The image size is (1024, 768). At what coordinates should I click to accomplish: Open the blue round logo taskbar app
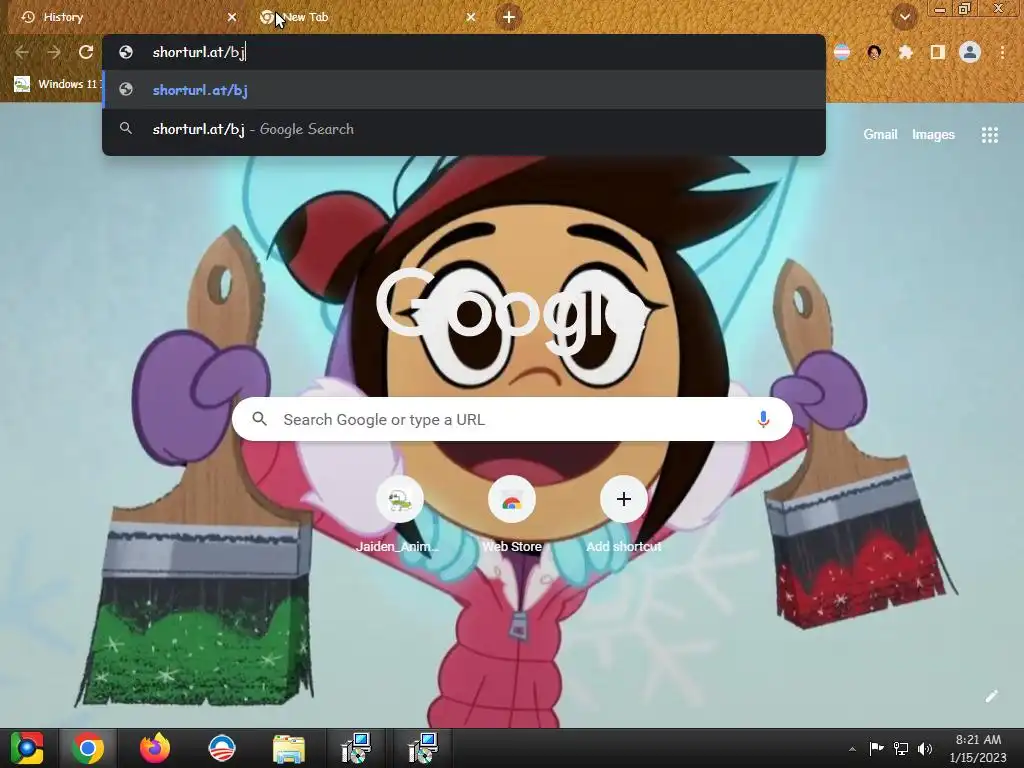[x=222, y=748]
